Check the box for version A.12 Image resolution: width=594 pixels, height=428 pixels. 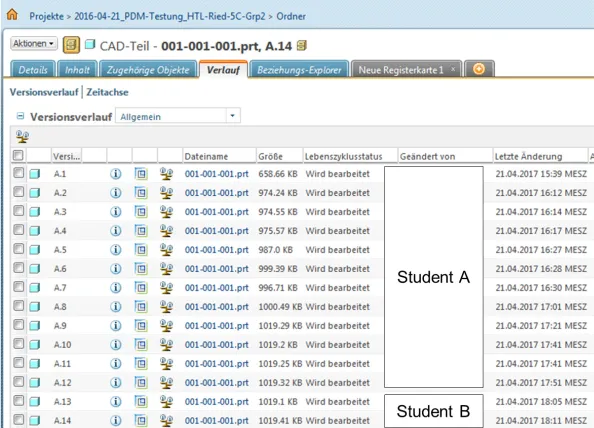18,382
